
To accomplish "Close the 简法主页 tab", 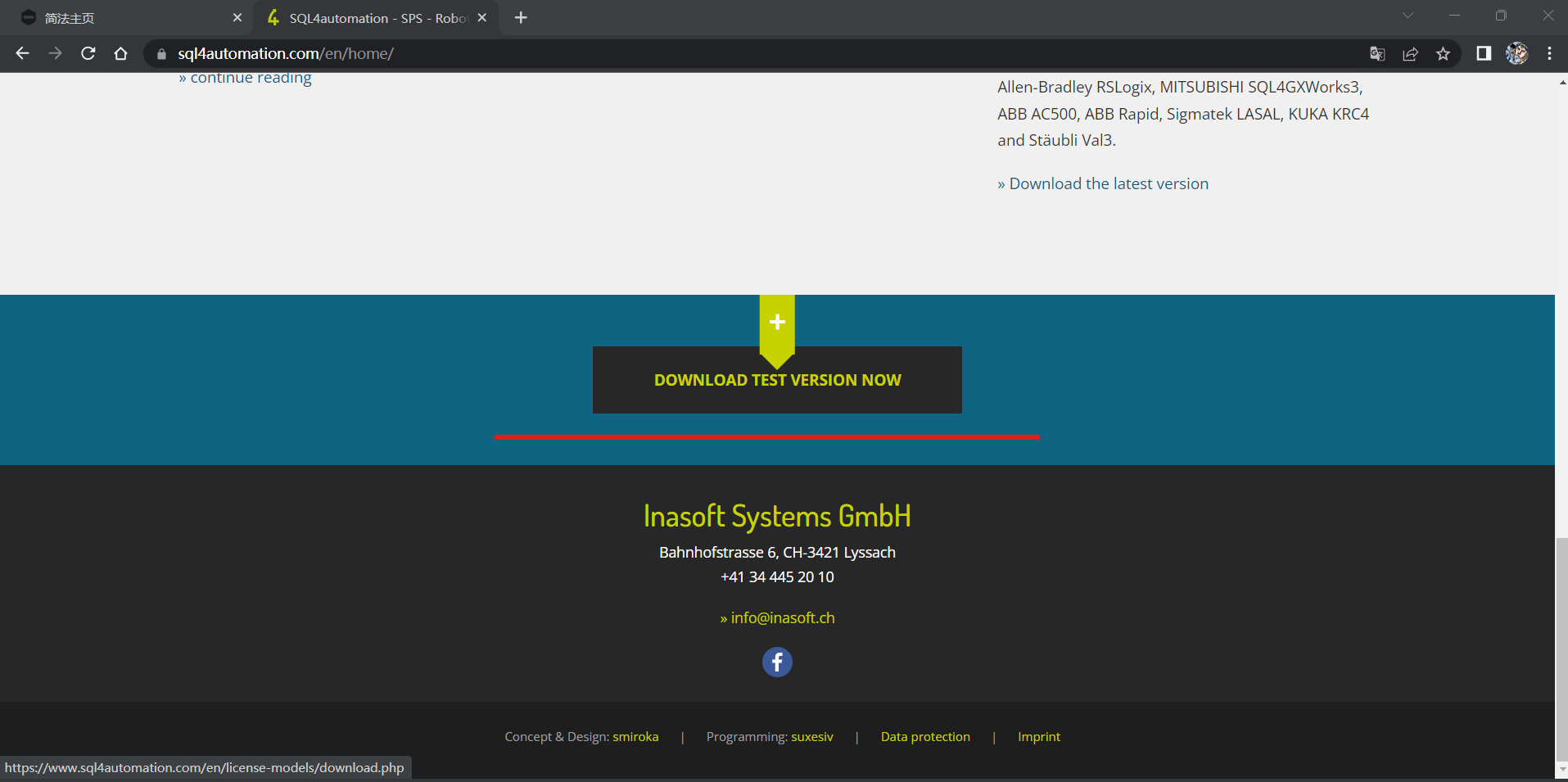I will coord(237,17).
